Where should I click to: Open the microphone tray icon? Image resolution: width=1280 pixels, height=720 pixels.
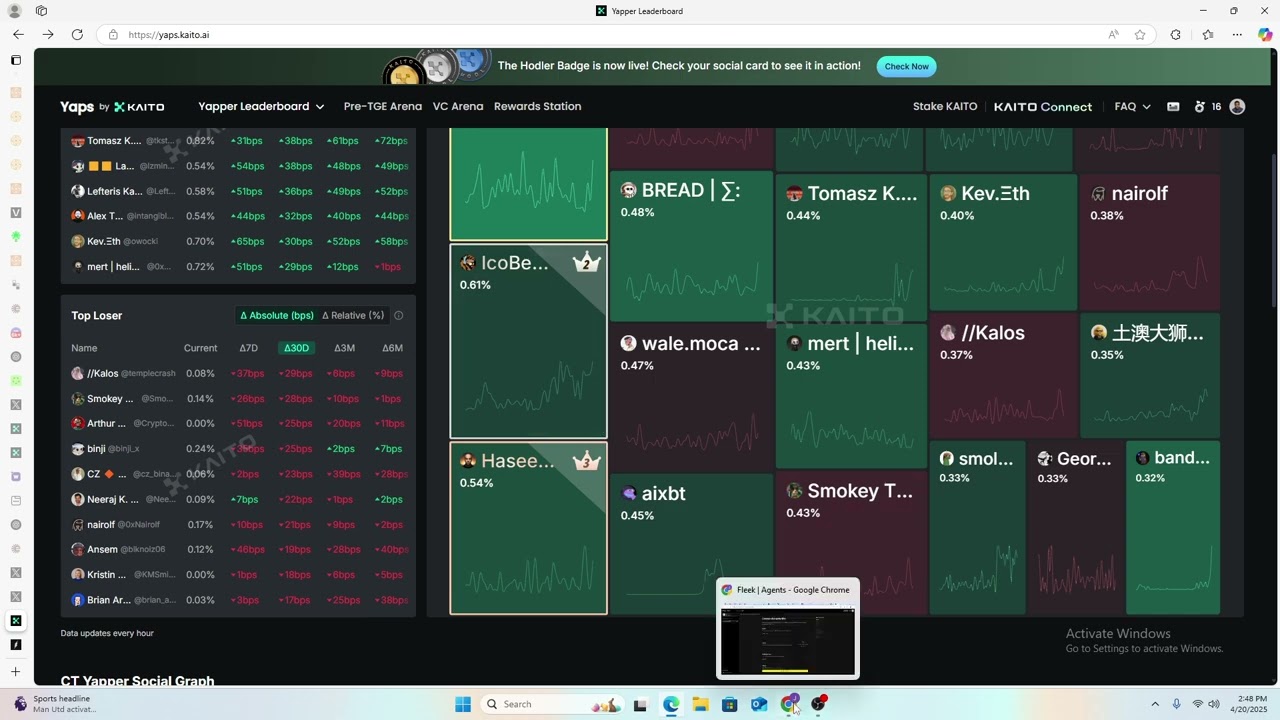click(1176, 704)
